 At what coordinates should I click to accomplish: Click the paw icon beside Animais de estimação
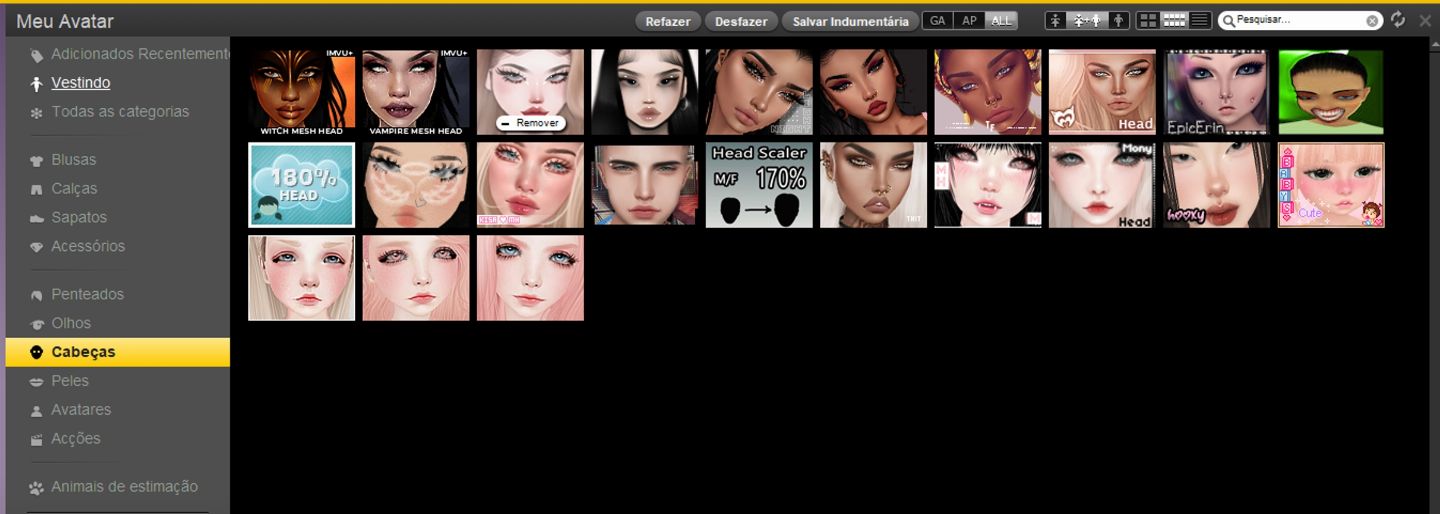(37, 488)
